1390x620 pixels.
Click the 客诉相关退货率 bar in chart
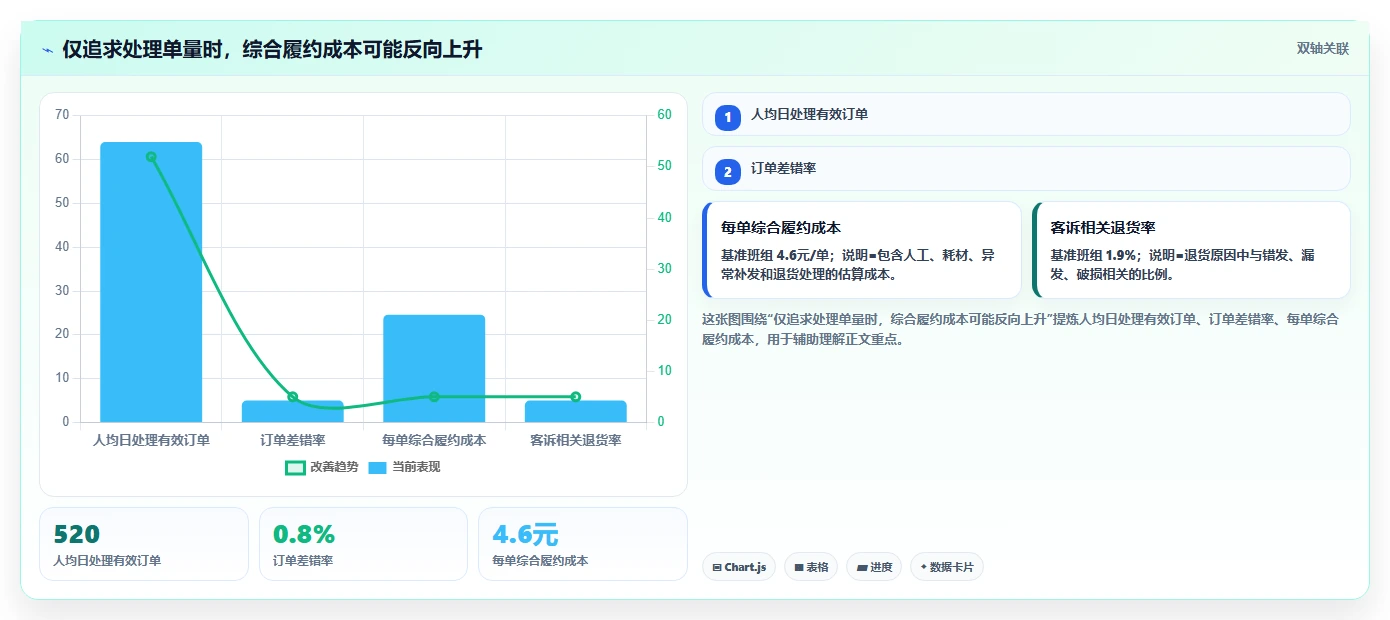click(x=576, y=411)
